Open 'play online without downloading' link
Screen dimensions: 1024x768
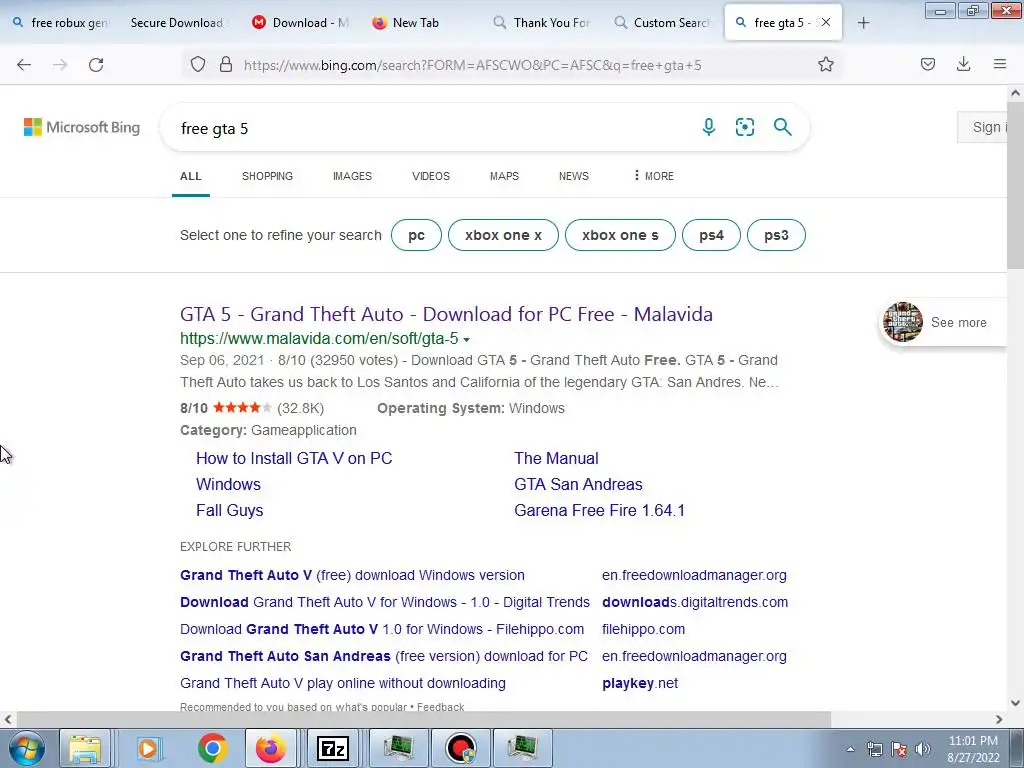point(343,684)
